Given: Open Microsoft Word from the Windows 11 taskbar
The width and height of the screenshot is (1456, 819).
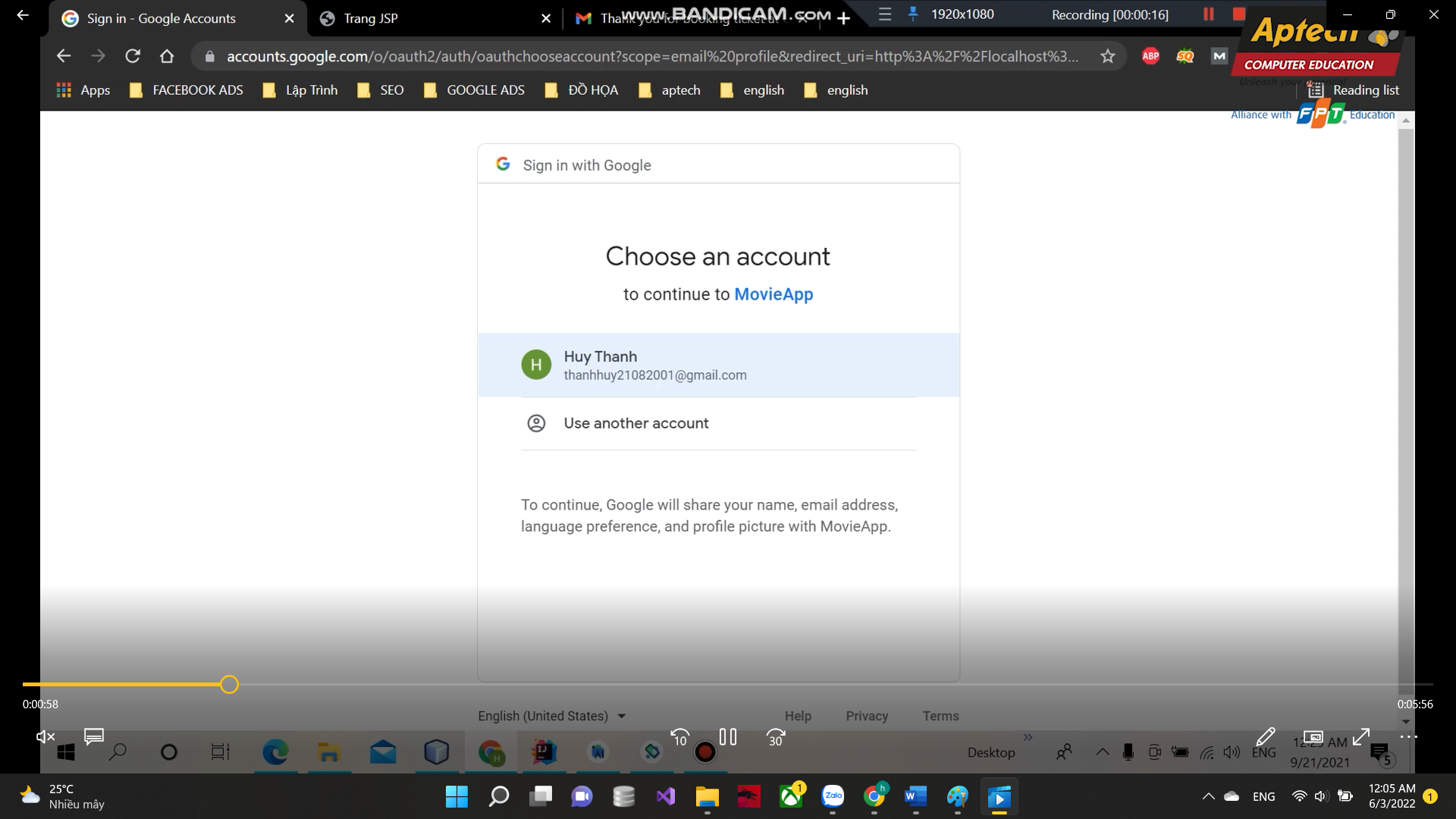Looking at the screenshot, I should tap(916, 796).
